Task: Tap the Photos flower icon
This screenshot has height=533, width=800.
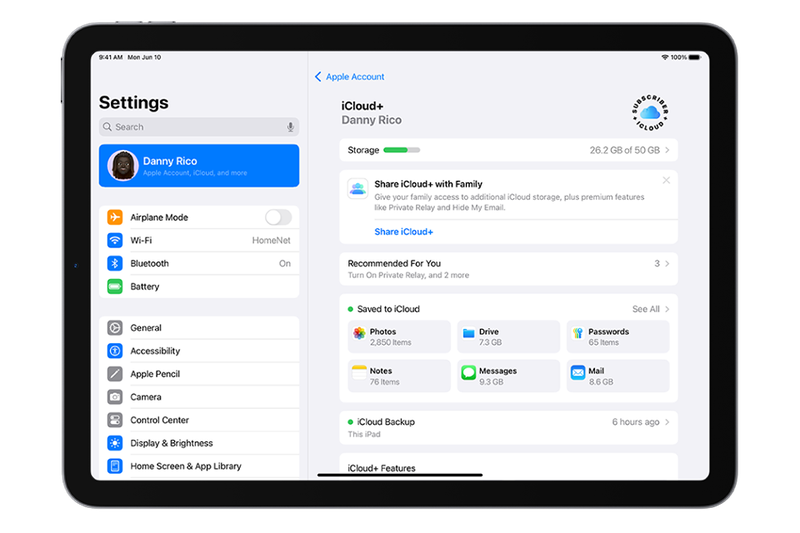Action: click(359, 333)
